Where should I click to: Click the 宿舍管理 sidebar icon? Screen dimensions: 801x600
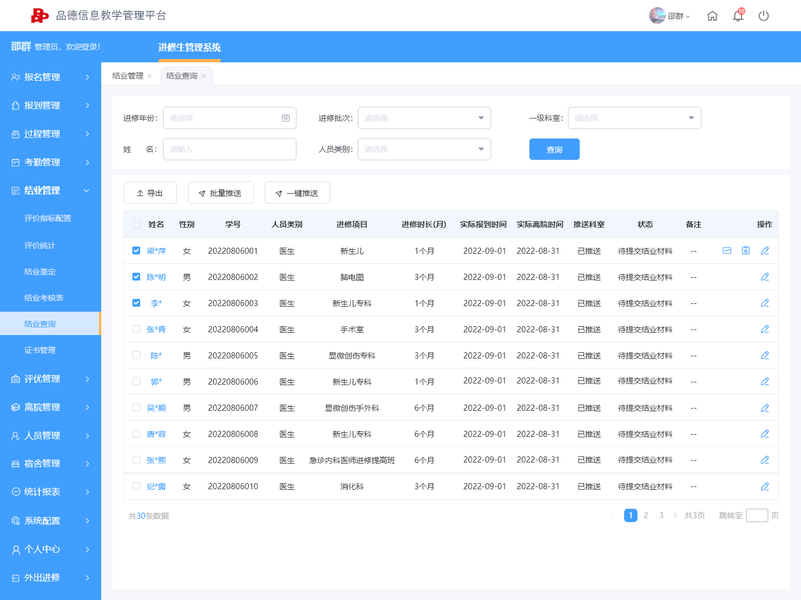click(x=15, y=464)
